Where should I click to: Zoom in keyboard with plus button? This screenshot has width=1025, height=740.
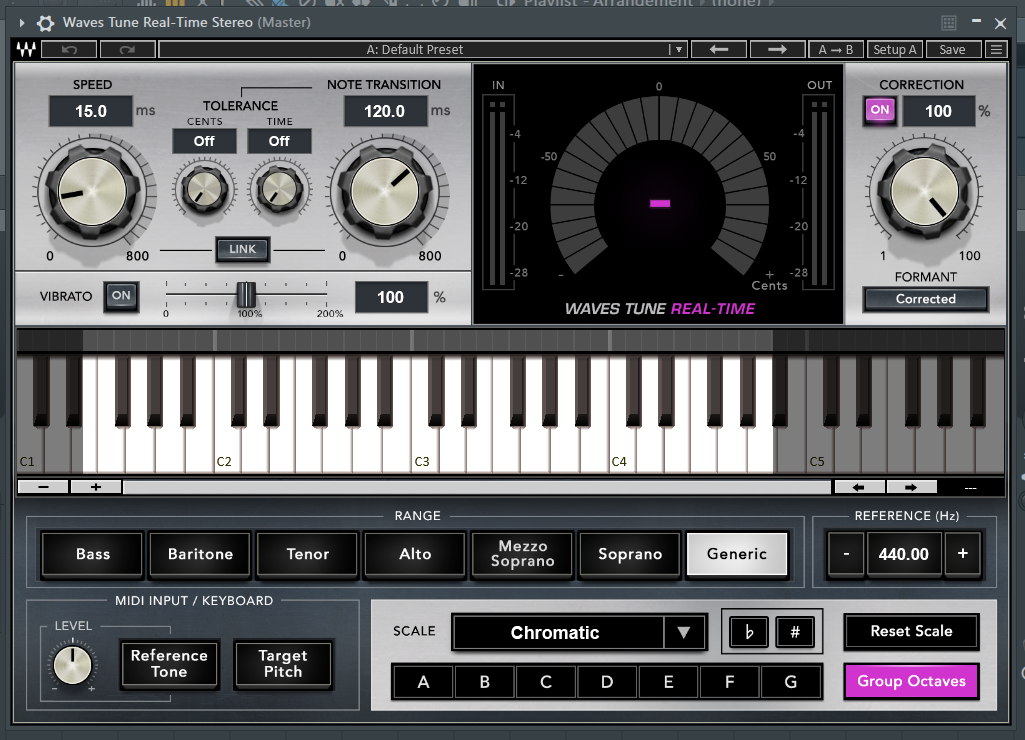96,487
